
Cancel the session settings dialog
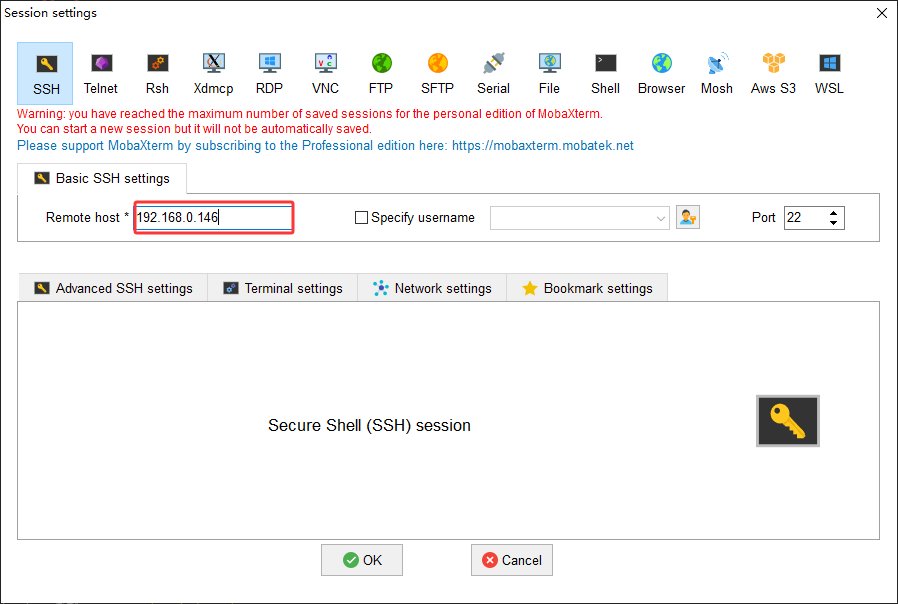click(512, 560)
